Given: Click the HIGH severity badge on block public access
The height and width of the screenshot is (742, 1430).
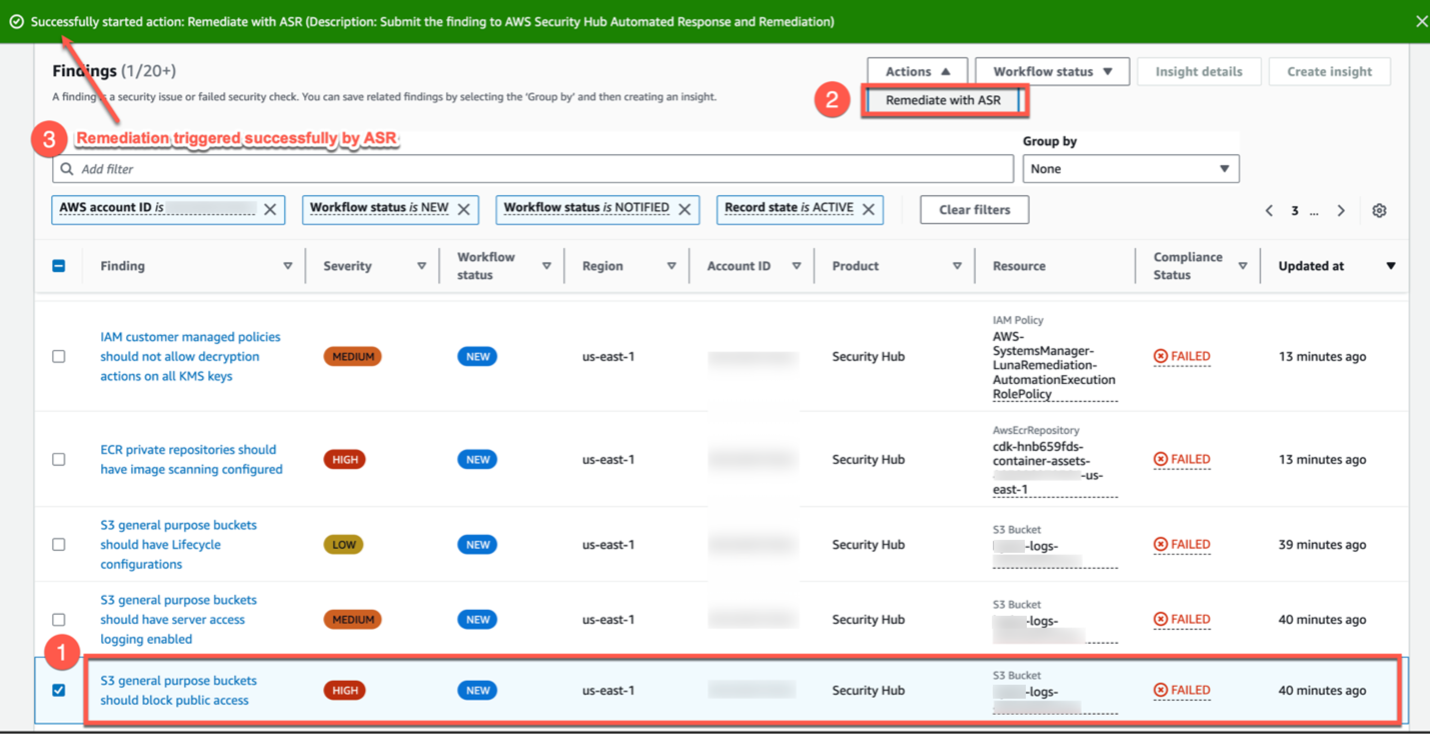Looking at the screenshot, I should [x=344, y=690].
